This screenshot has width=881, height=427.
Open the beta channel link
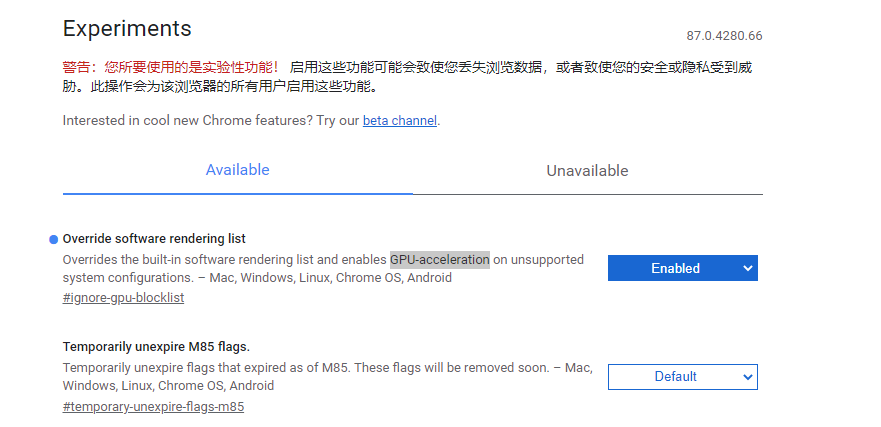399,120
